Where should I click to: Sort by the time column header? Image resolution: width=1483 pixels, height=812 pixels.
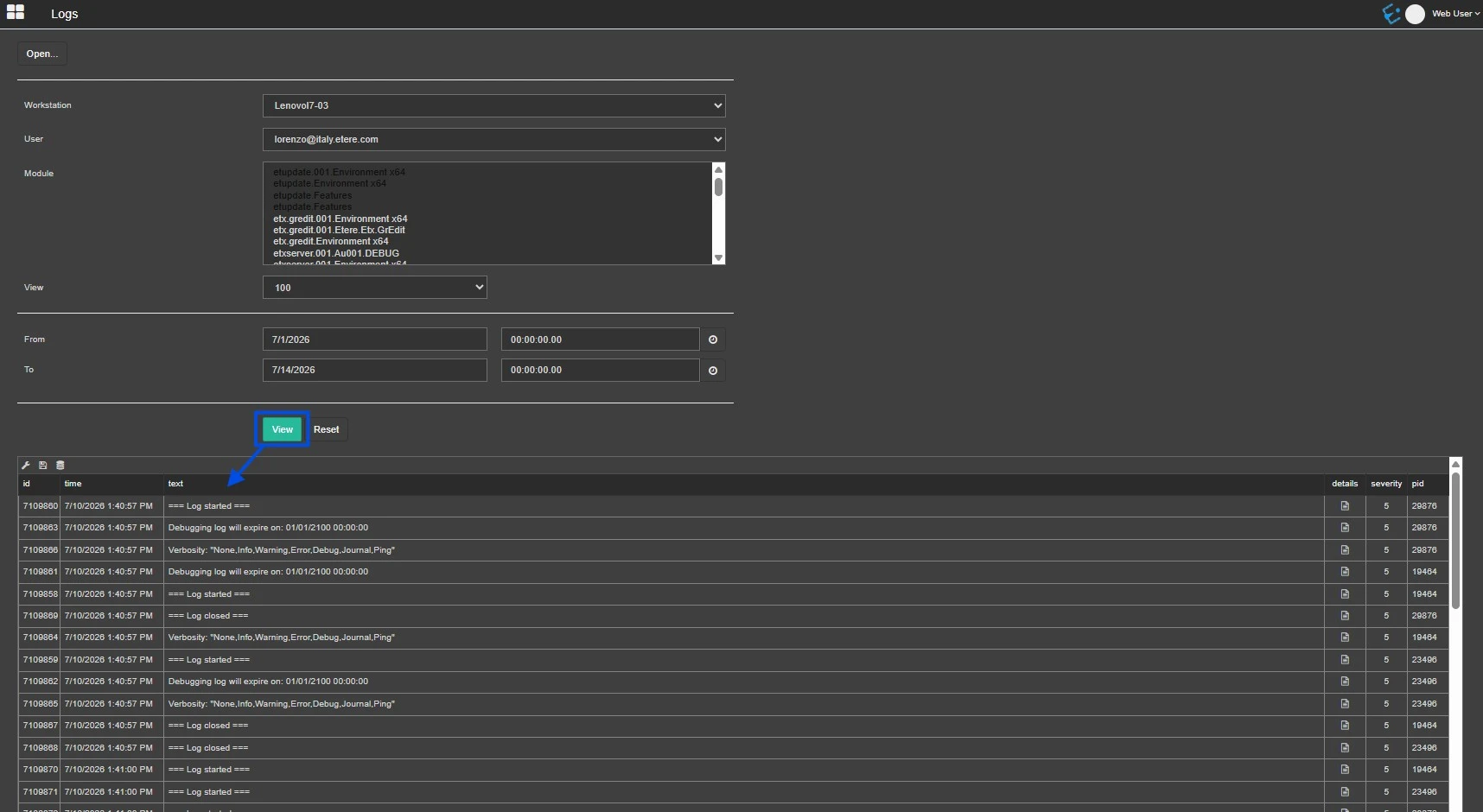click(111, 484)
